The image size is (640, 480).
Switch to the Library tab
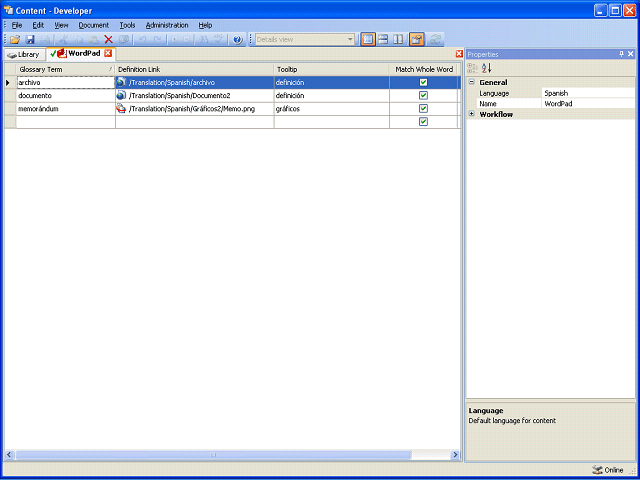click(x=24, y=54)
